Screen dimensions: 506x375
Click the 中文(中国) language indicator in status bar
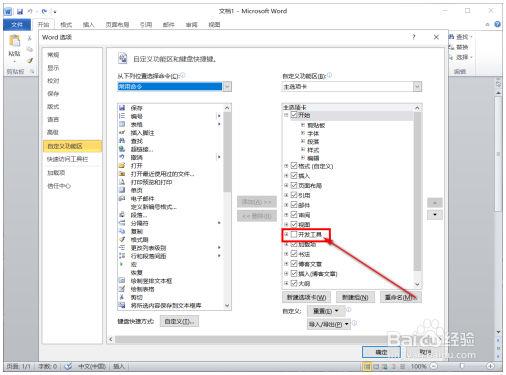coord(92,366)
